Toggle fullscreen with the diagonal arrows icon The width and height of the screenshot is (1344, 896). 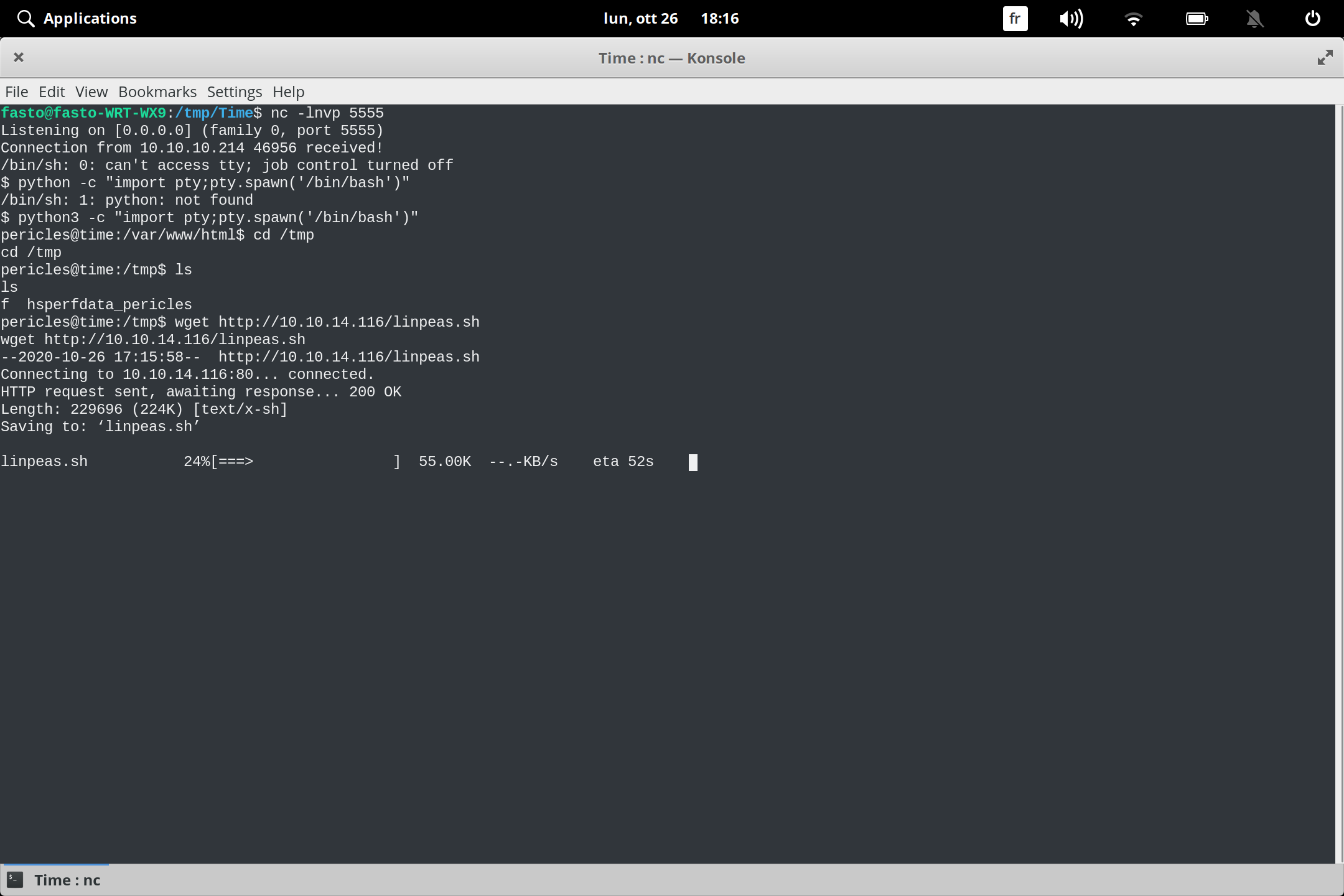1325,57
